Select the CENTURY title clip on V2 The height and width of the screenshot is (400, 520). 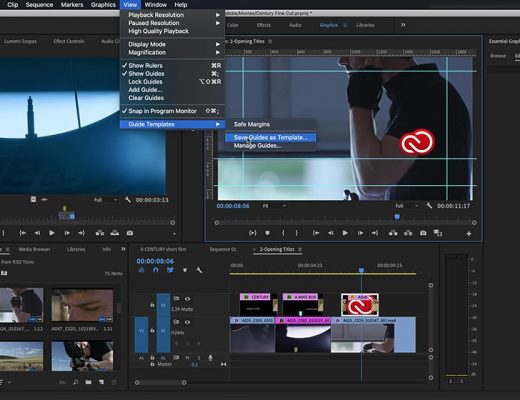click(x=258, y=305)
